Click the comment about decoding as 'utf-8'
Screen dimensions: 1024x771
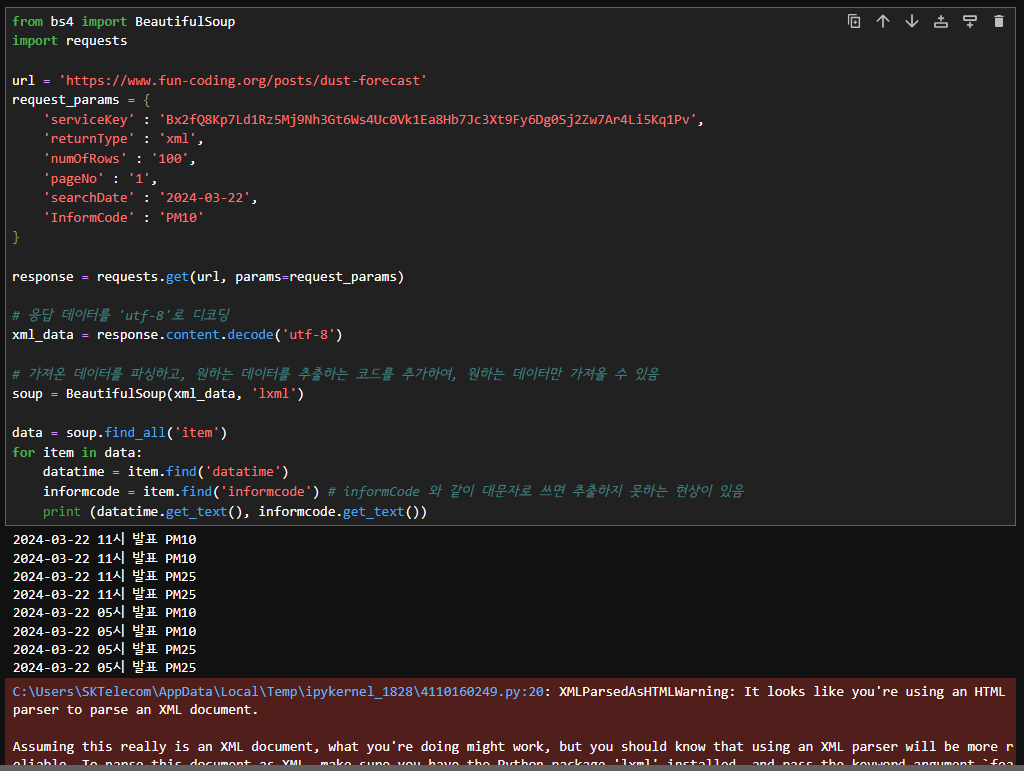tap(121, 315)
